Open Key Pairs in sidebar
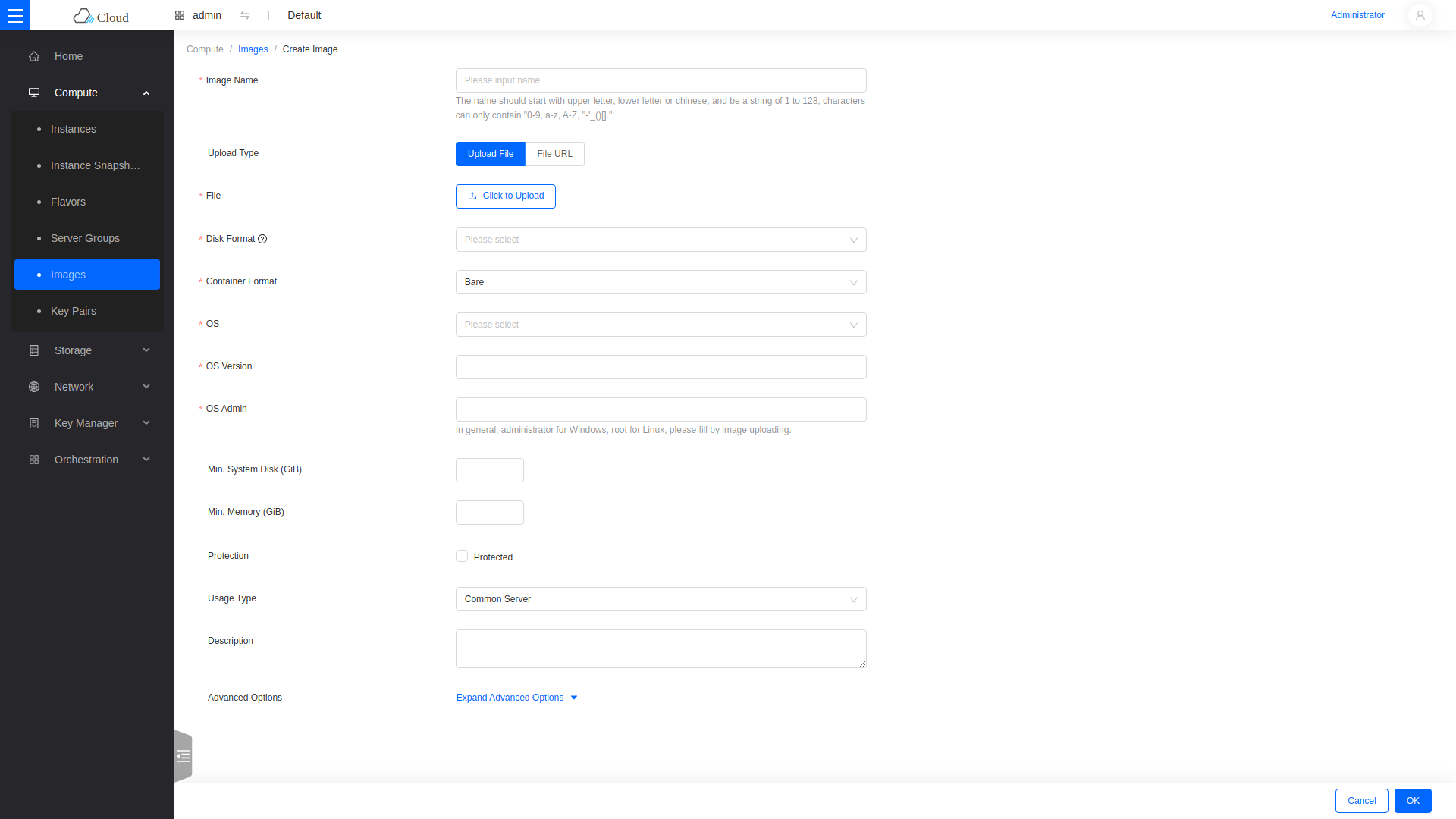The image size is (1456, 819). point(87,311)
